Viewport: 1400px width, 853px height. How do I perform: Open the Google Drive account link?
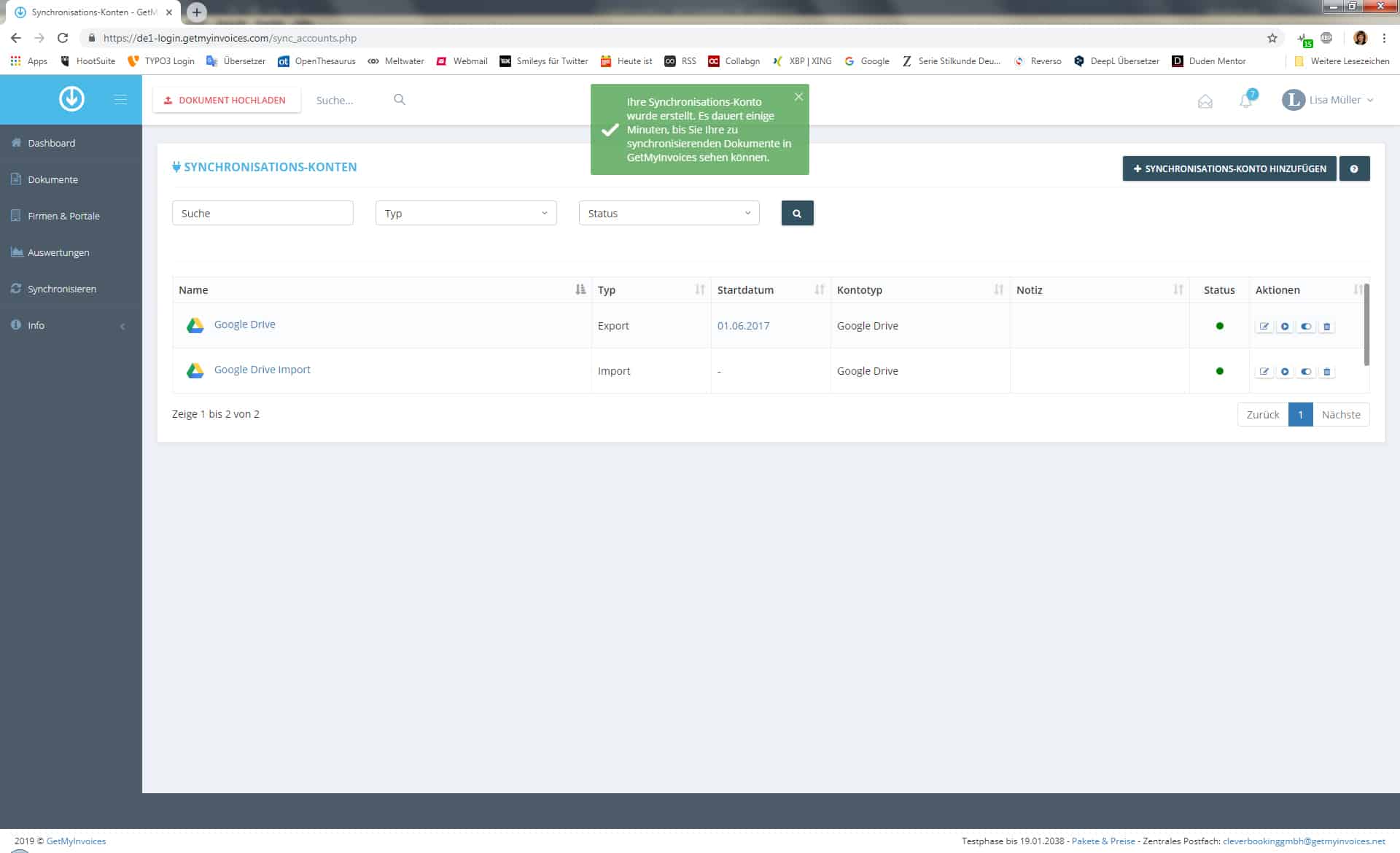click(244, 324)
